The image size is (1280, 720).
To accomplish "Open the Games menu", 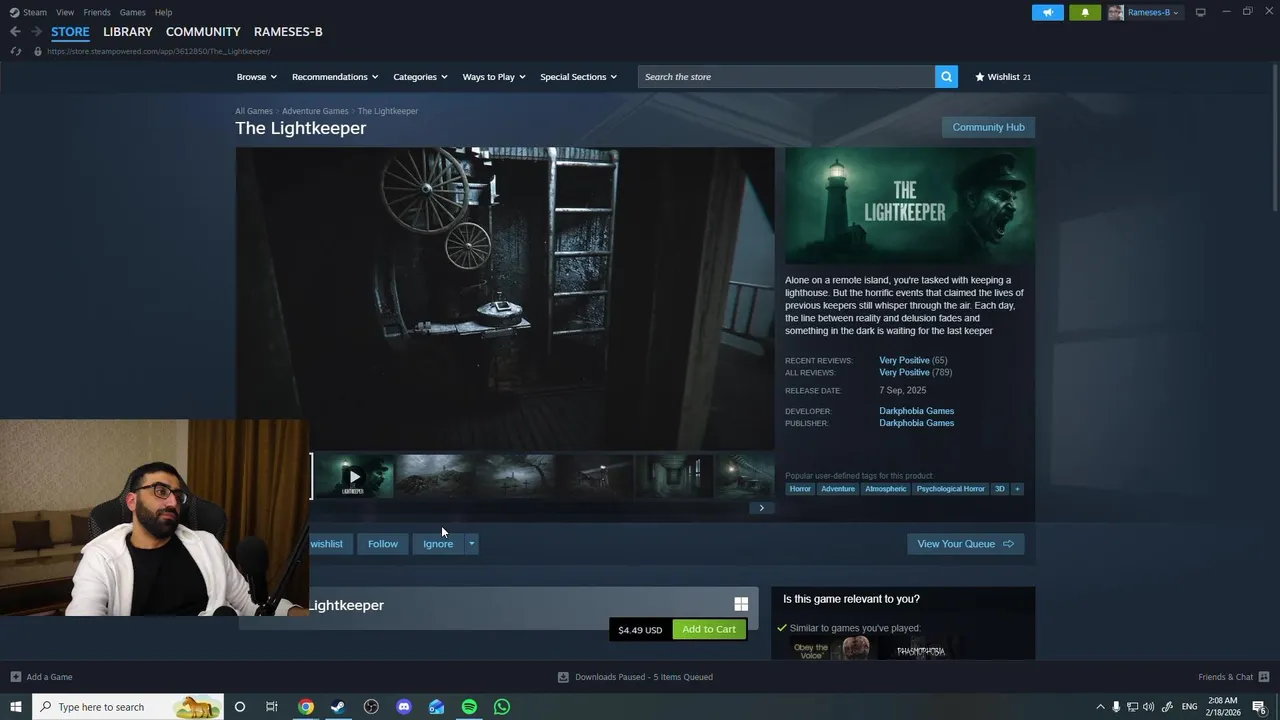I will (x=132, y=12).
